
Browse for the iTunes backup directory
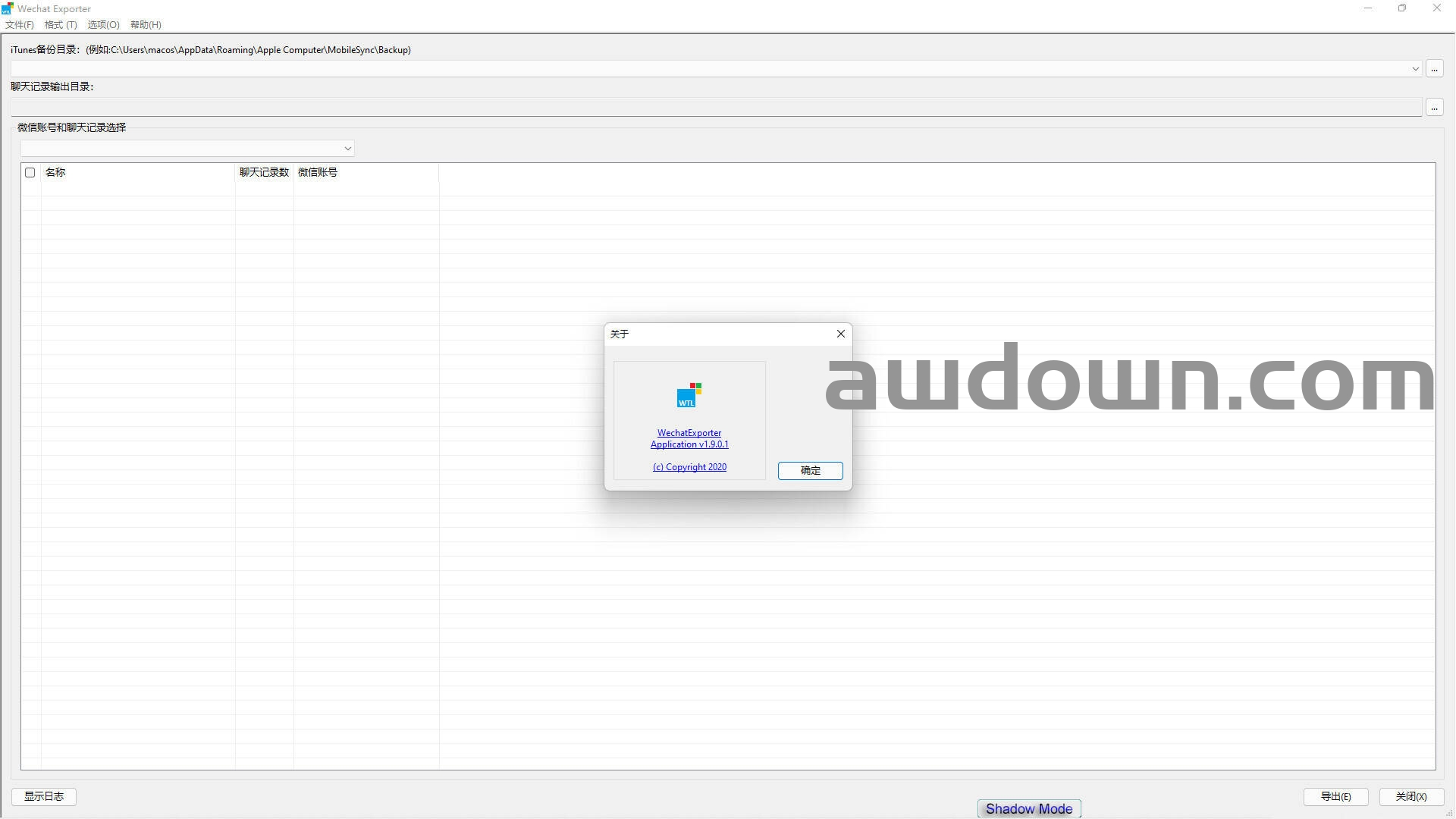(1434, 69)
